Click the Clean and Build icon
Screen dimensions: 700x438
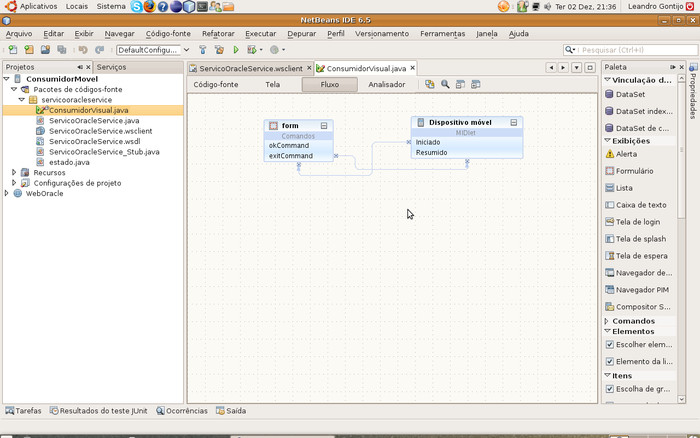tap(219, 50)
